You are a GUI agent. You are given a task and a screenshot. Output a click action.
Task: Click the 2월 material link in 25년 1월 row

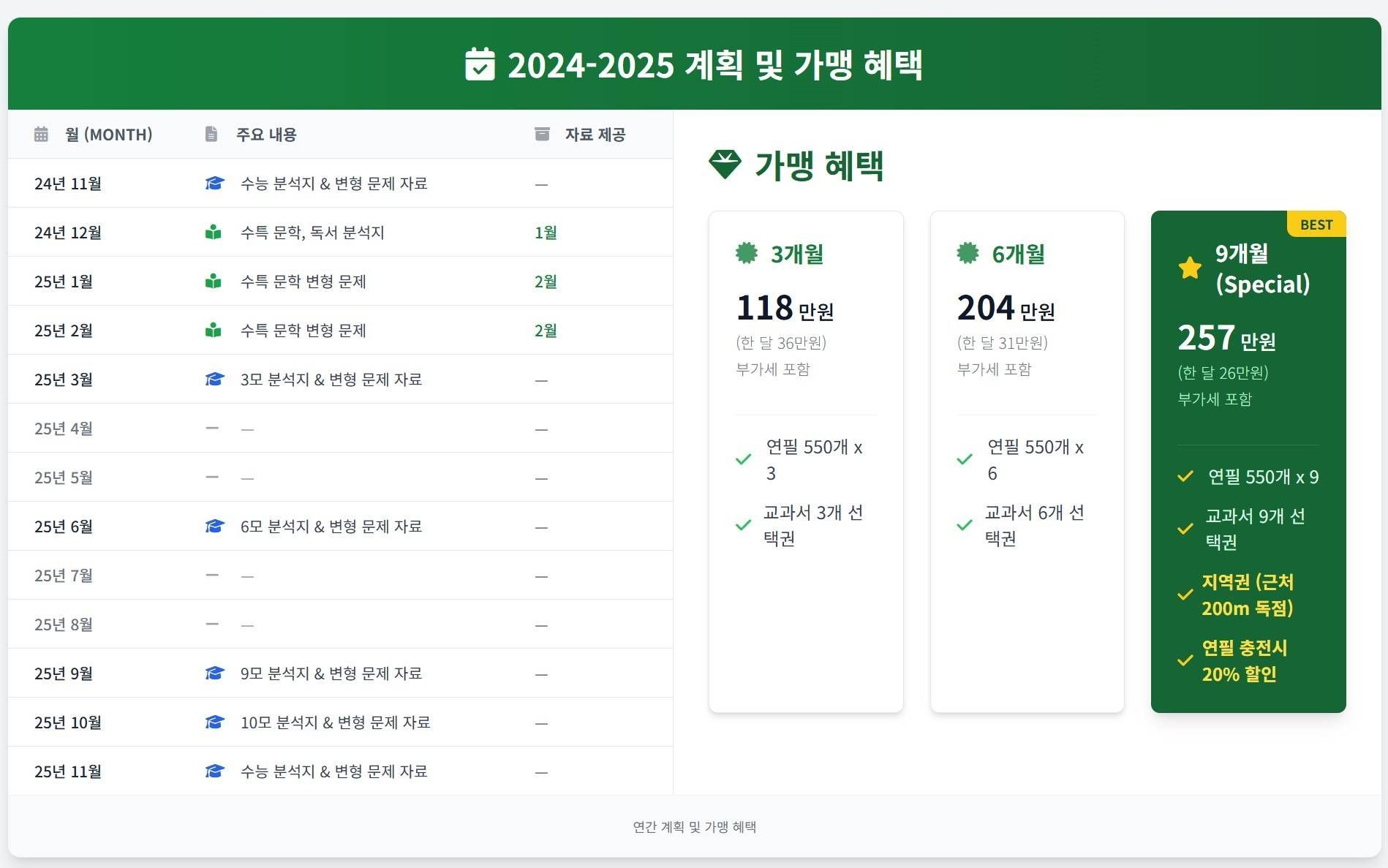546,282
